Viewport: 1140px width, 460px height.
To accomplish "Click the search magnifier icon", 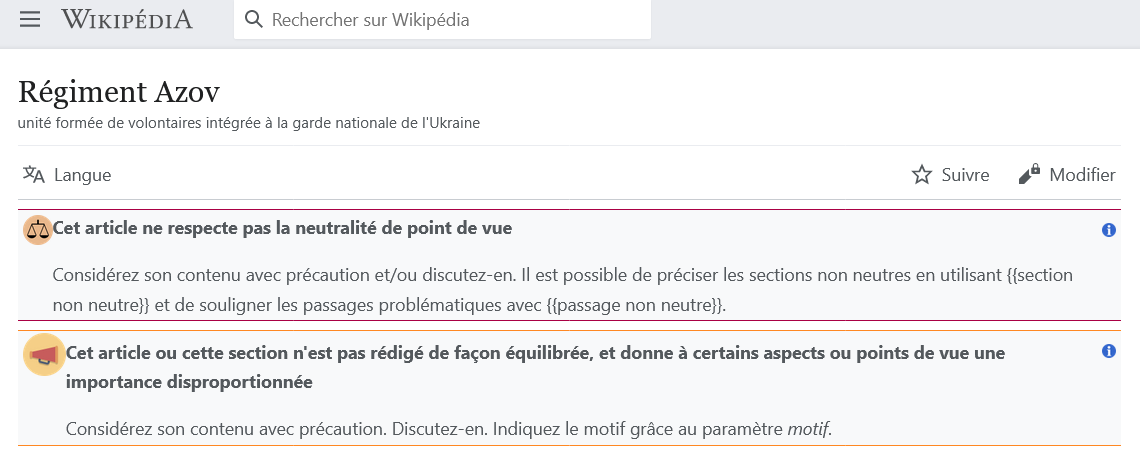I will (x=254, y=20).
